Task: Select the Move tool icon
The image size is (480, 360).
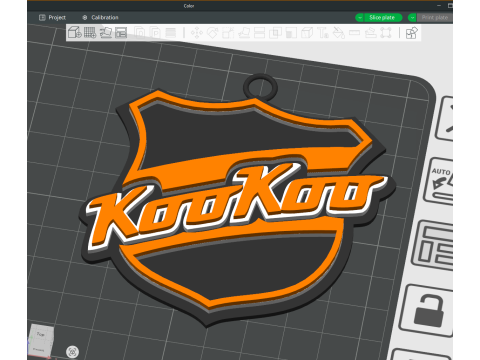Action: point(197,33)
